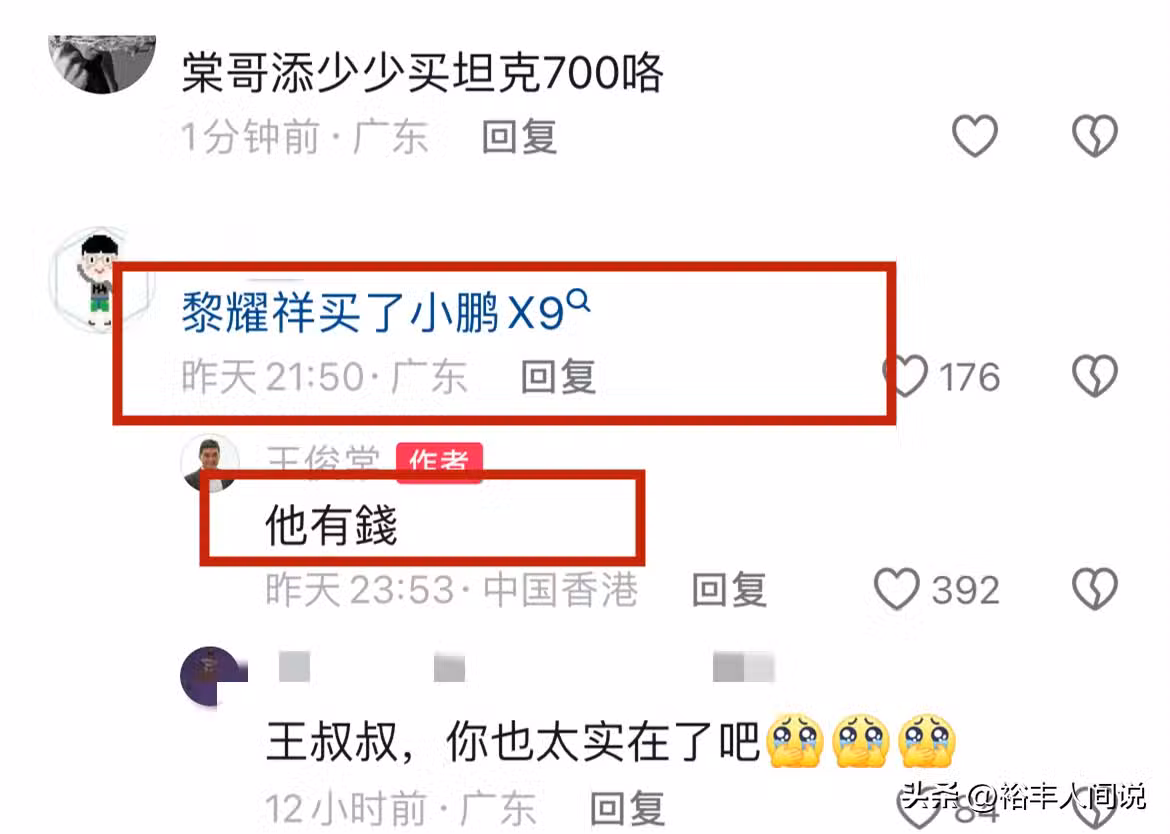This screenshot has width=1170, height=834.
Task: Like the 棠哥添少少买坦克700 comment
Action: (x=975, y=136)
